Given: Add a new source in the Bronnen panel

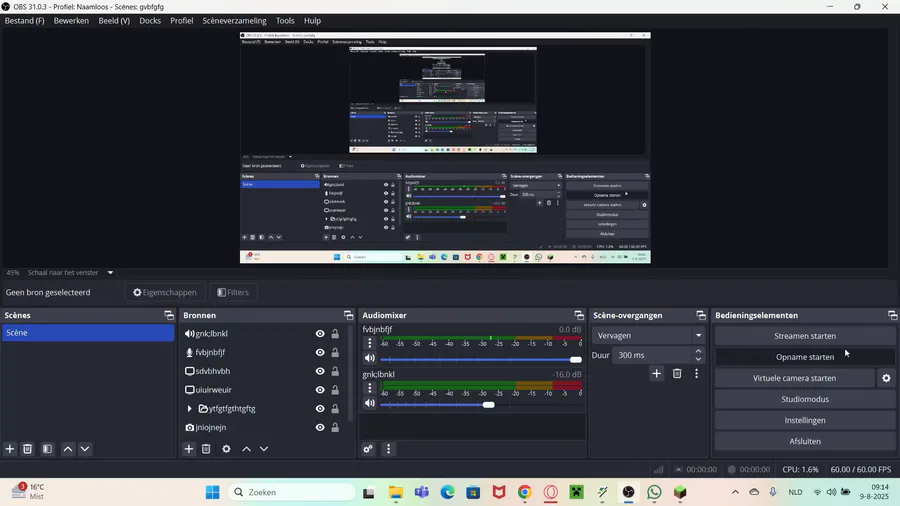Looking at the screenshot, I should (x=189, y=449).
